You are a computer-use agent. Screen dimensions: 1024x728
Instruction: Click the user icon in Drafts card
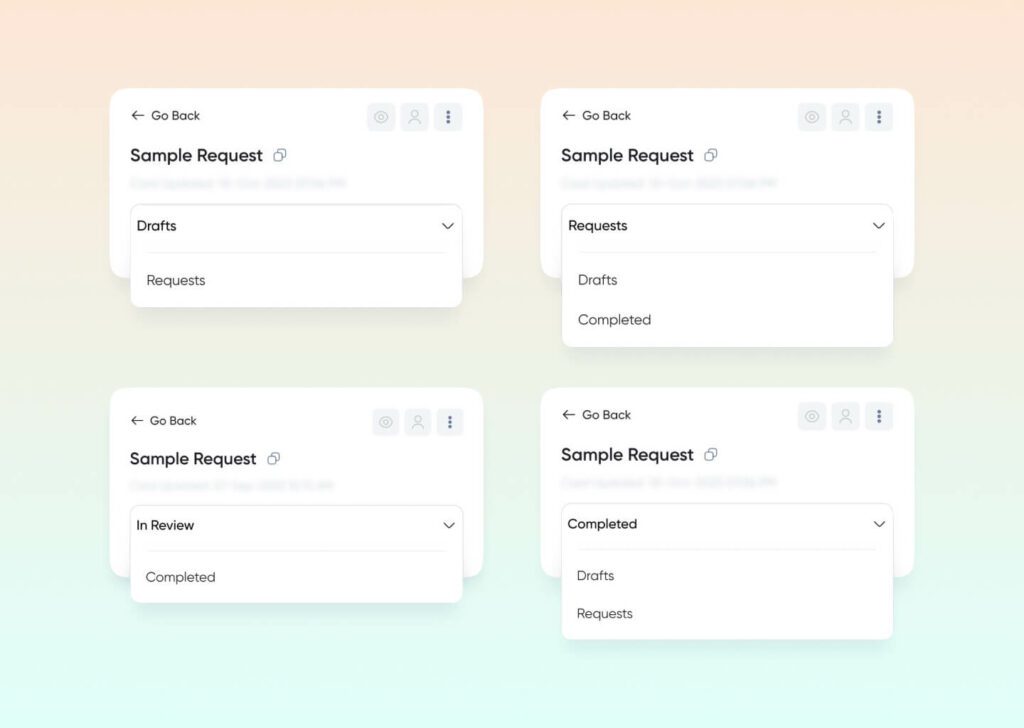[x=414, y=117]
